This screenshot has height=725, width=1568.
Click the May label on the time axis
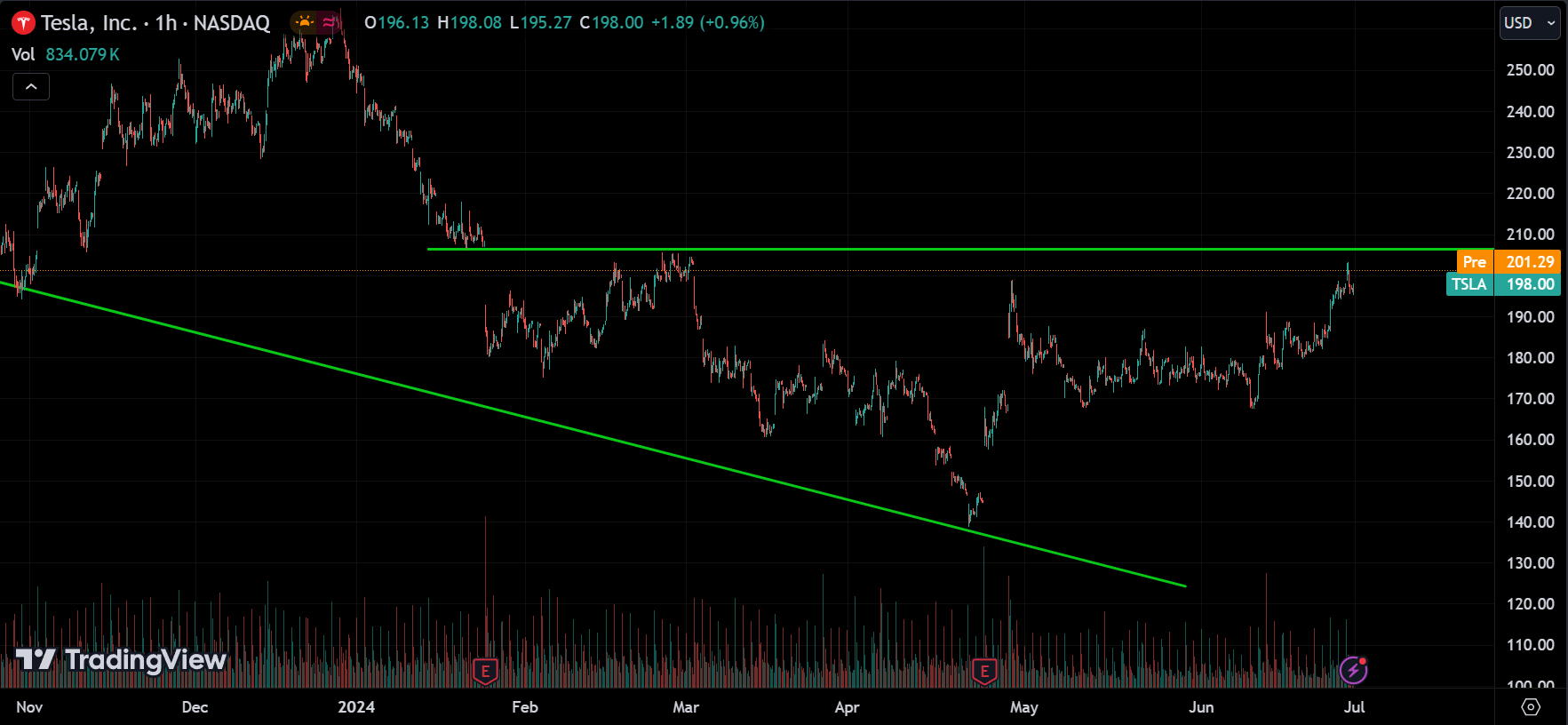click(1024, 707)
